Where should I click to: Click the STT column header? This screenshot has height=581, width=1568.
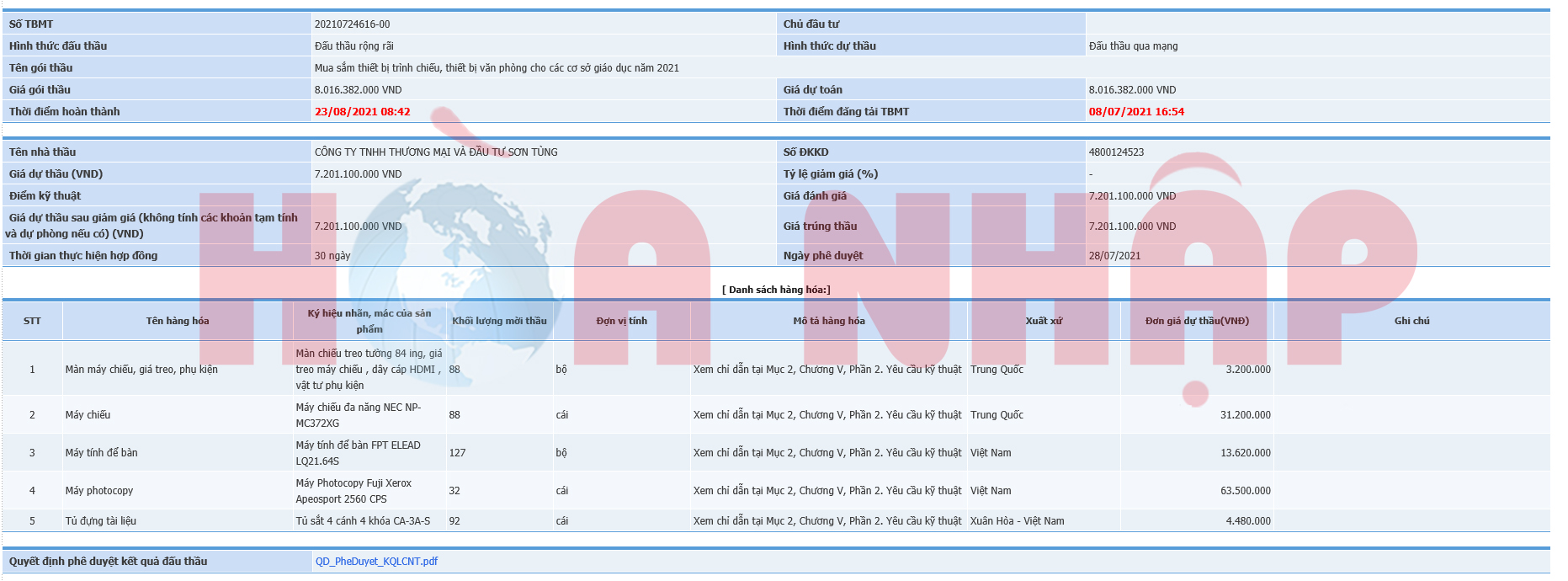coord(32,321)
